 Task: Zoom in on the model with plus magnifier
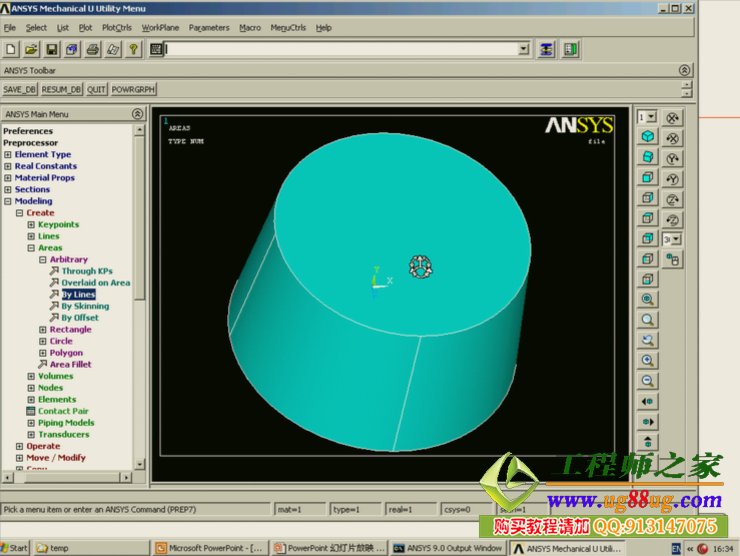(648, 361)
